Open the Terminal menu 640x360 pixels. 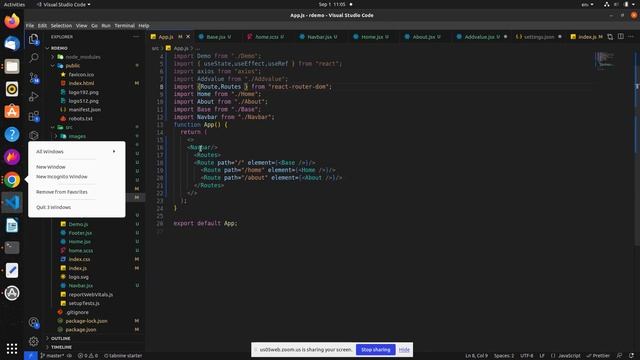(x=124, y=25)
